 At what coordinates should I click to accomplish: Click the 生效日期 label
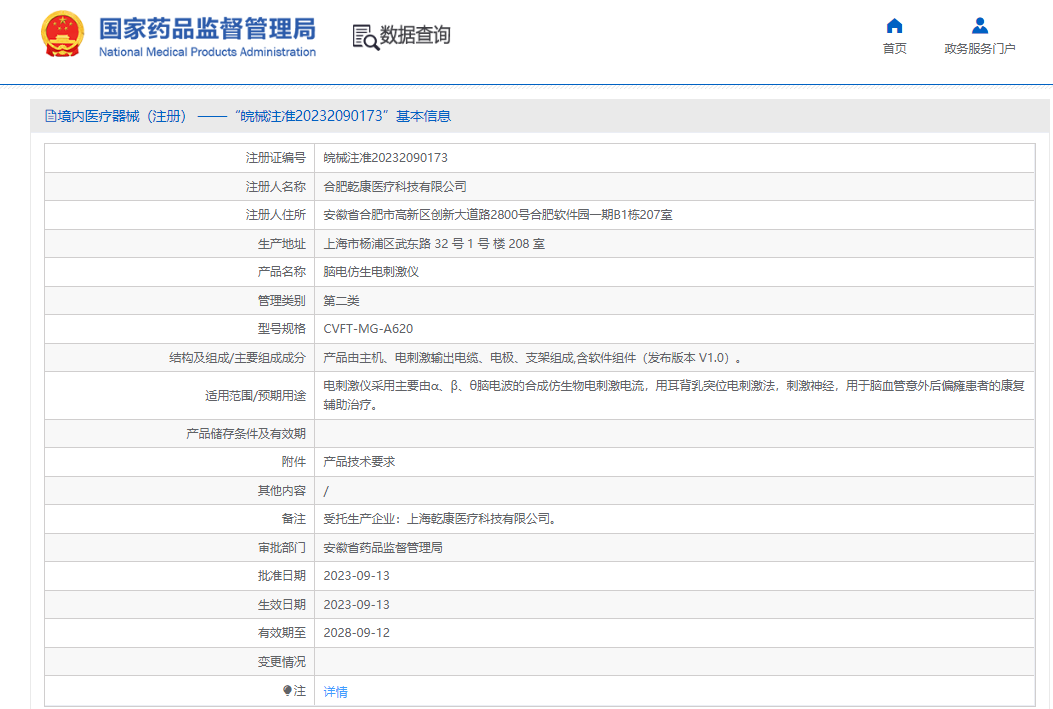pos(281,605)
